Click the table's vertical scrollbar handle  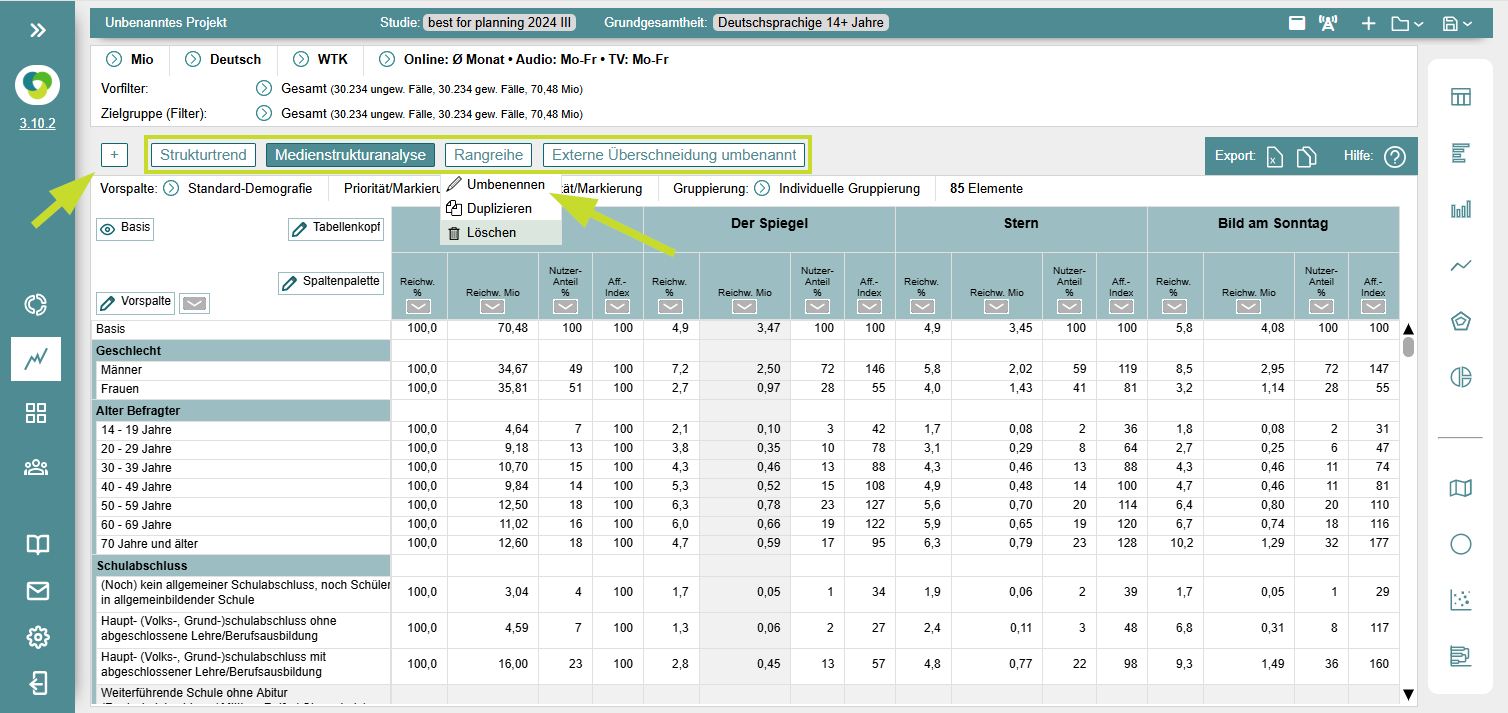click(x=1408, y=347)
